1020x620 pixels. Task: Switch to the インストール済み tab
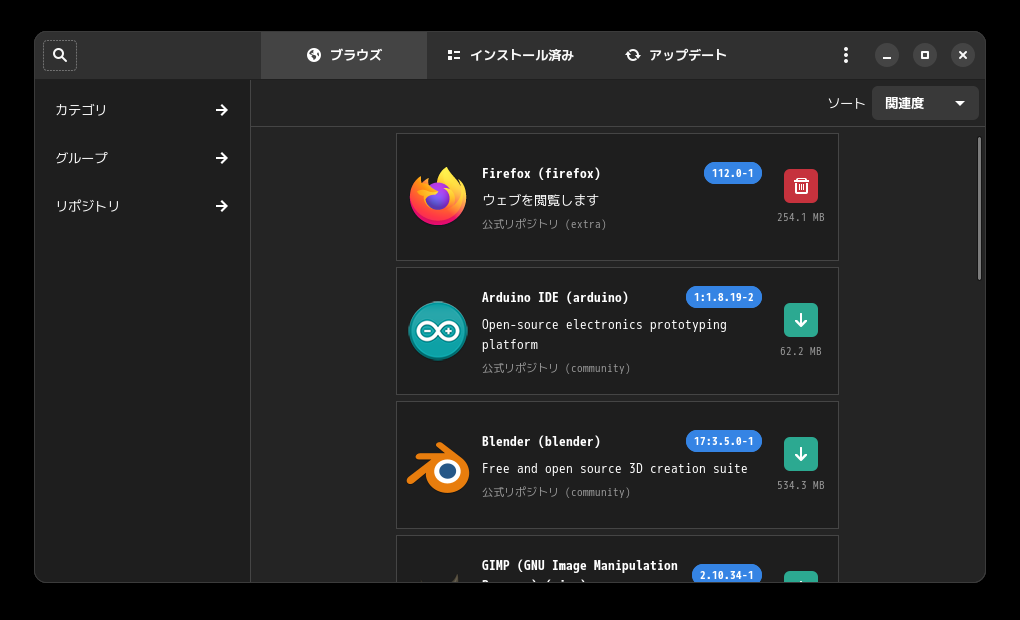511,55
